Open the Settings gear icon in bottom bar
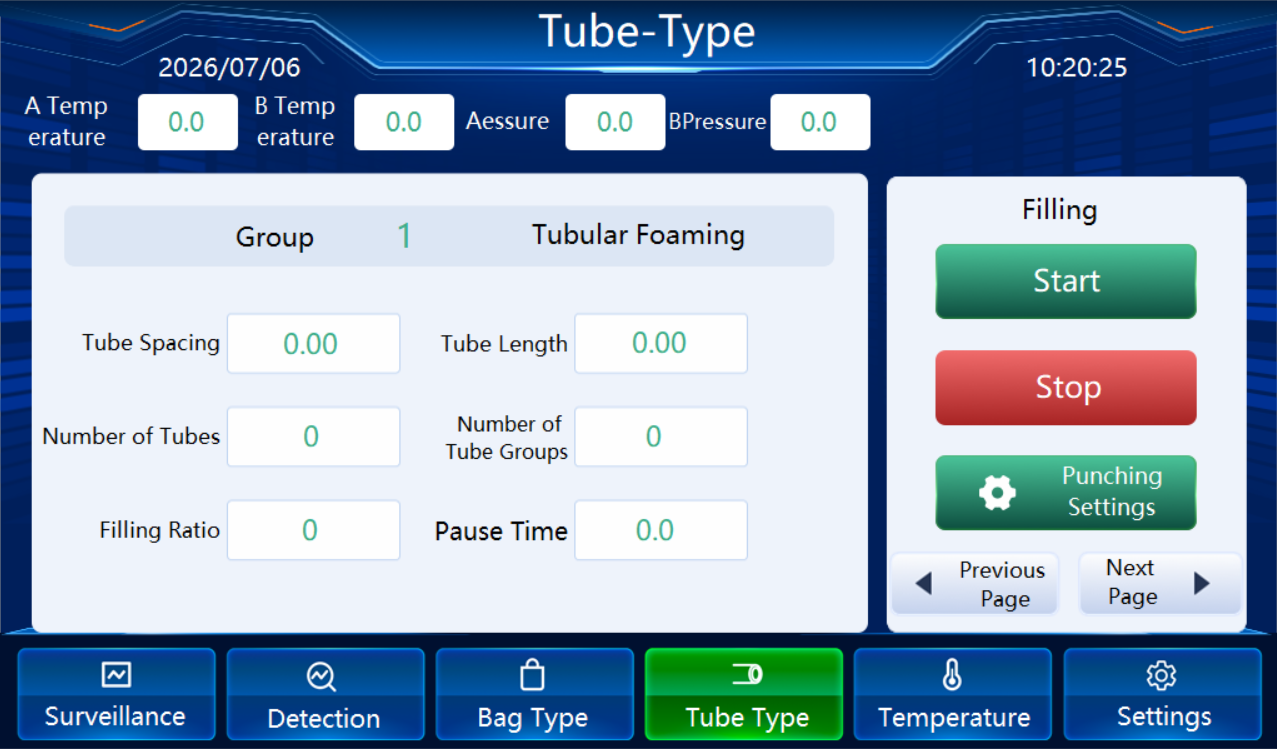This screenshot has height=749, width=1277. [x=1161, y=676]
